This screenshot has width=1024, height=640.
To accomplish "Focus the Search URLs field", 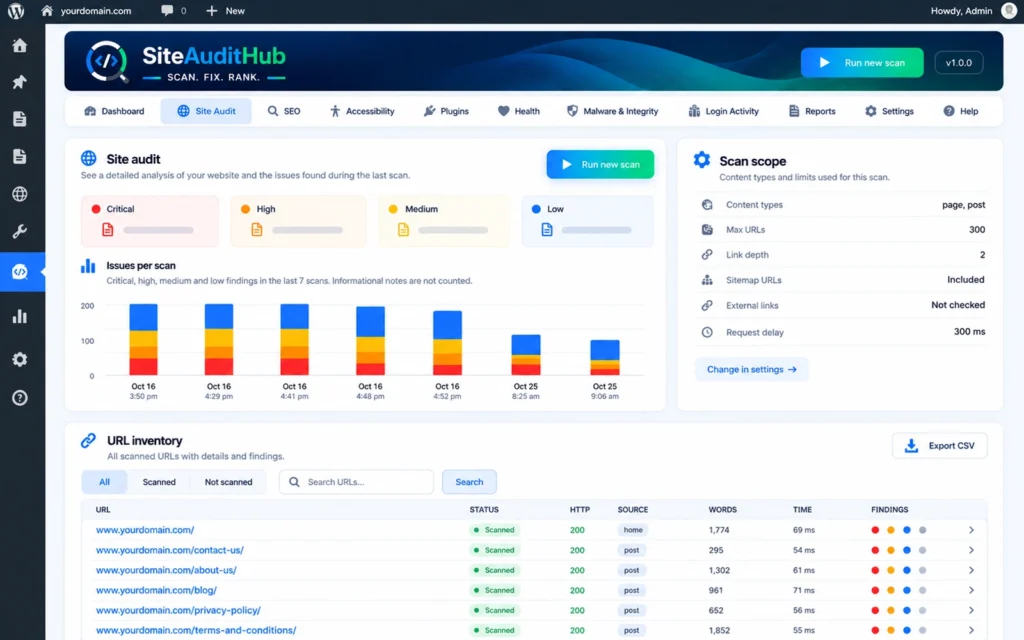I will click(x=356, y=482).
